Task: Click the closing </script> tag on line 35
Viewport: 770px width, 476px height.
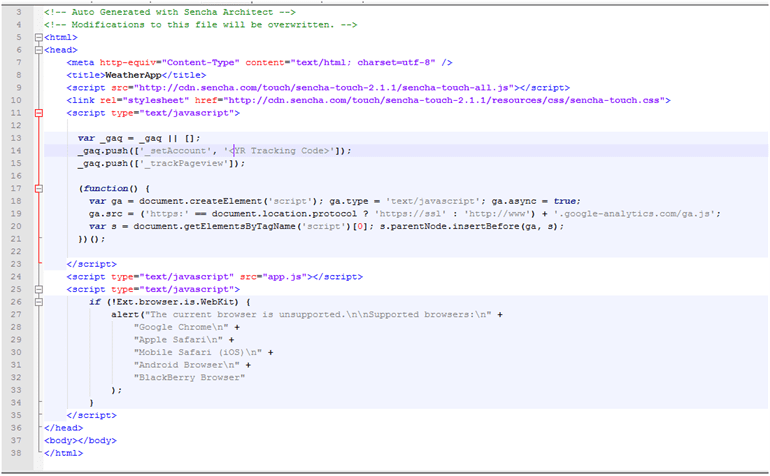Action: pyautogui.click(x=91, y=416)
